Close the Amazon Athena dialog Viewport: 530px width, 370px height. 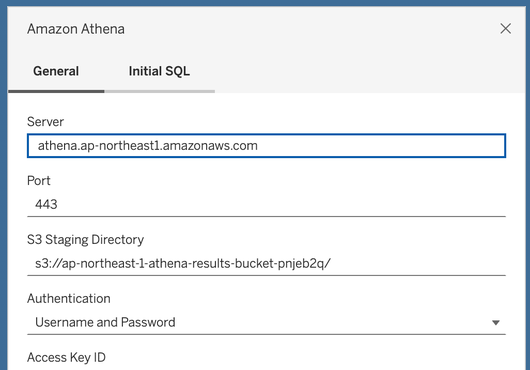[505, 29]
